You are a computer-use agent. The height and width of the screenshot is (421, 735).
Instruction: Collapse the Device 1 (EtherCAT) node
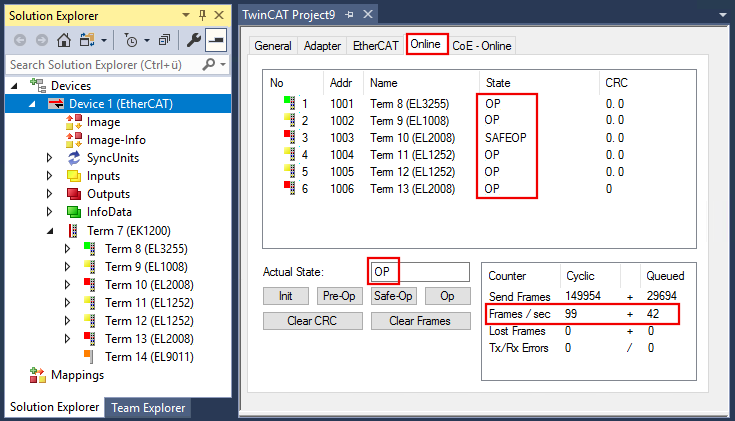coord(32,104)
